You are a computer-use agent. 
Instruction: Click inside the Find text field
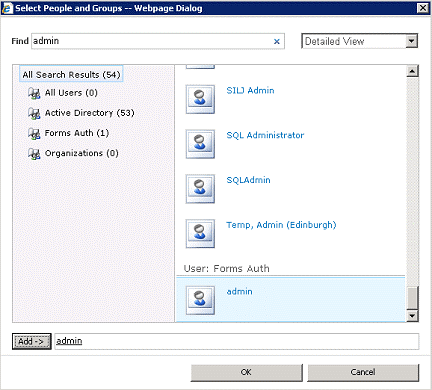coord(152,41)
